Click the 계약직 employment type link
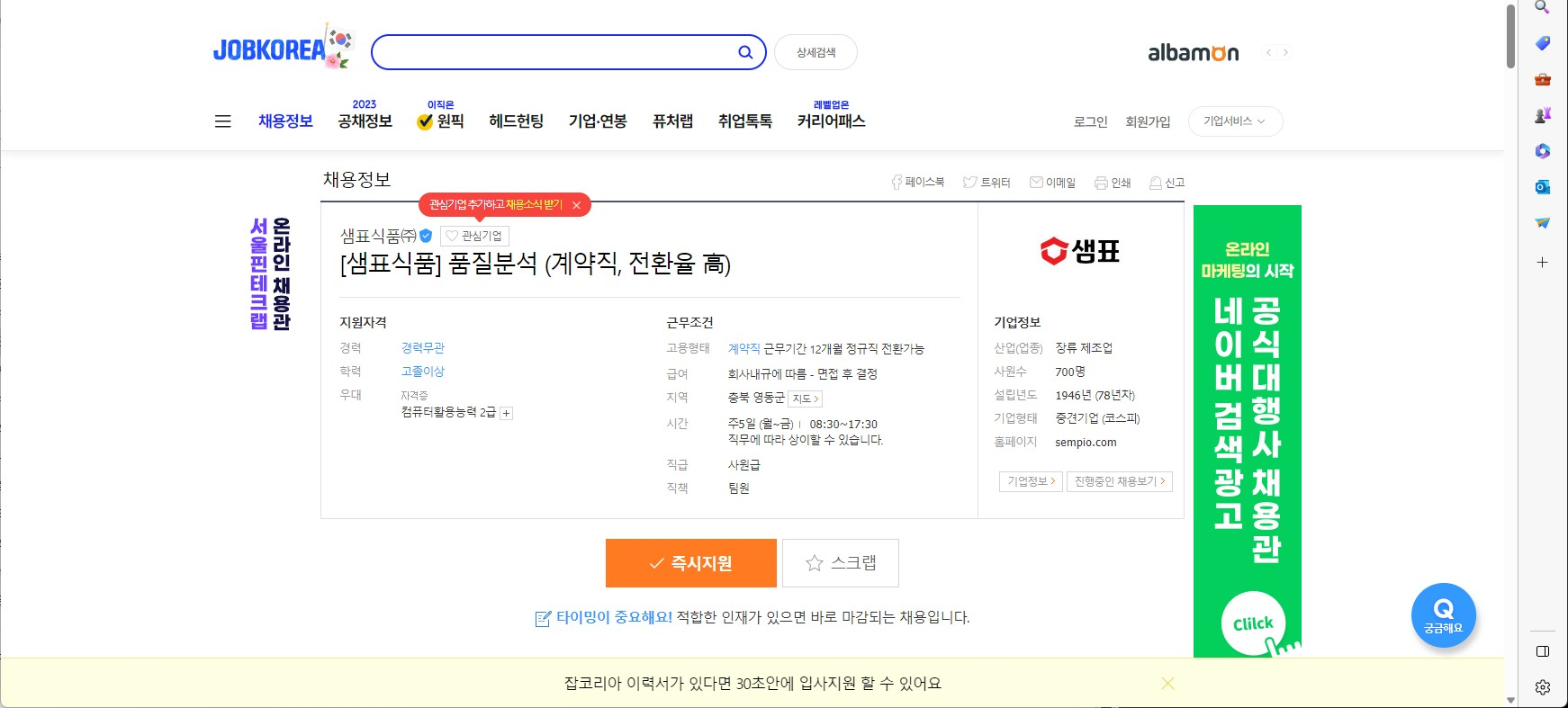1568x708 pixels. (x=743, y=349)
